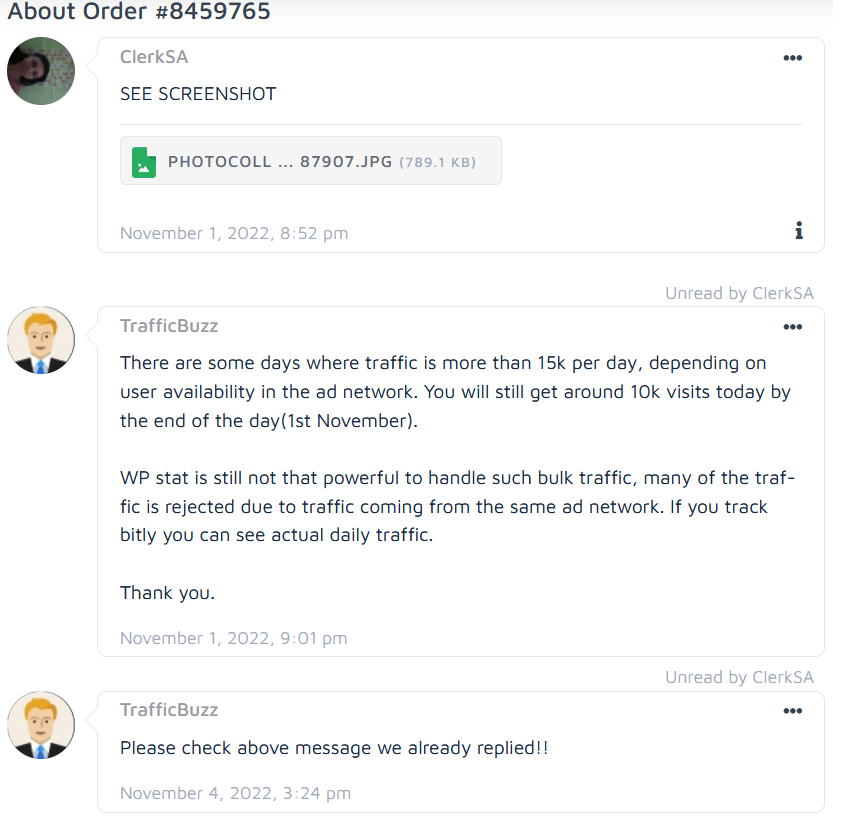Click TrafficBuzz name above the 15k traffic message
856x821 pixels.
click(169, 326)
